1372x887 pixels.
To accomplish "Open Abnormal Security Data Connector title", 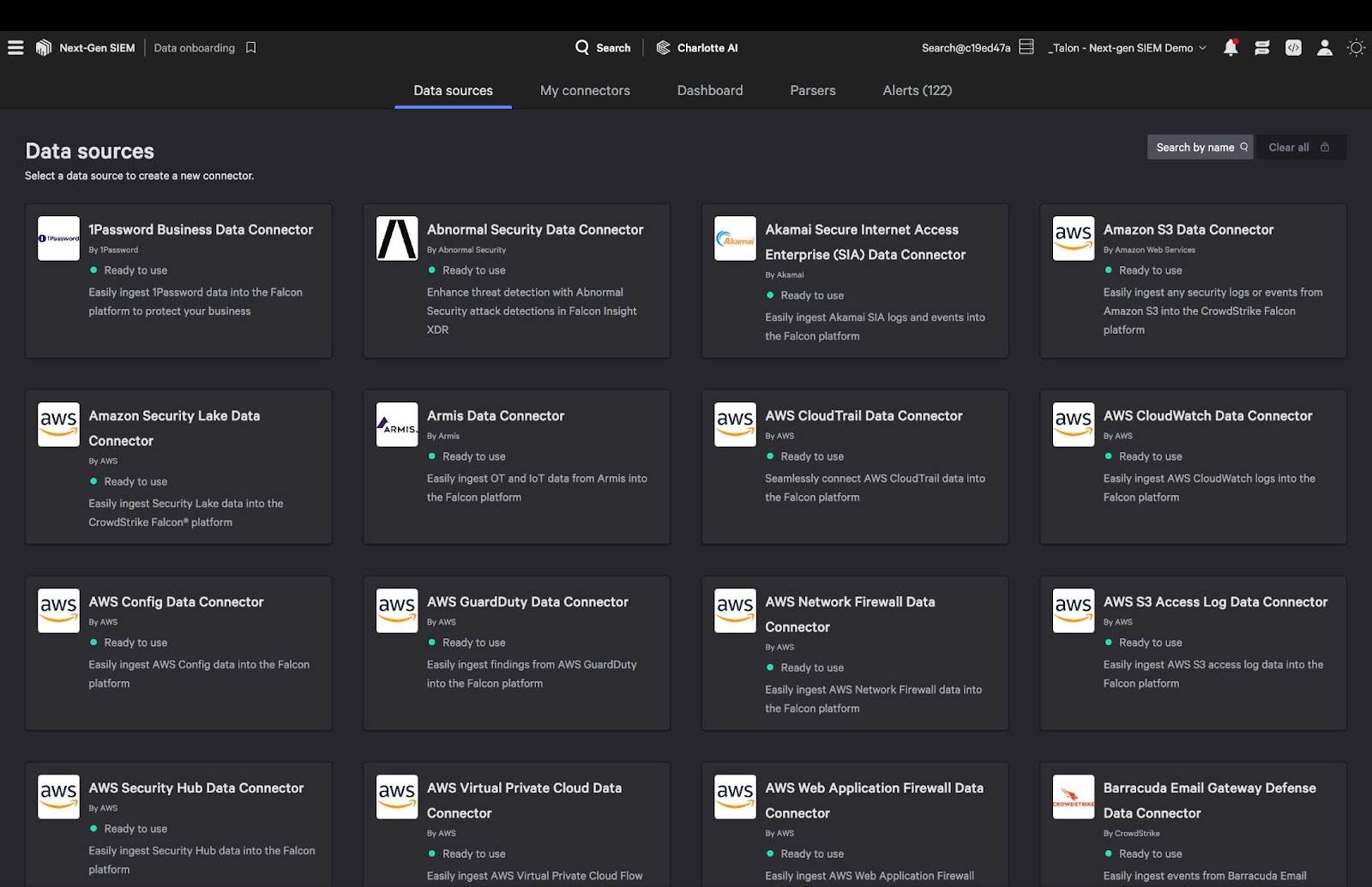I will pyautogui.click(x=535, y=230).
